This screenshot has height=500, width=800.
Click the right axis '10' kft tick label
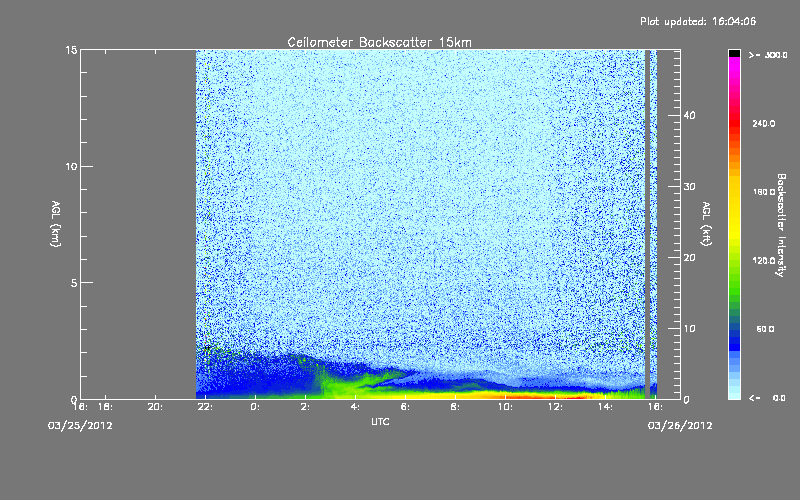(x=689, y=329)
